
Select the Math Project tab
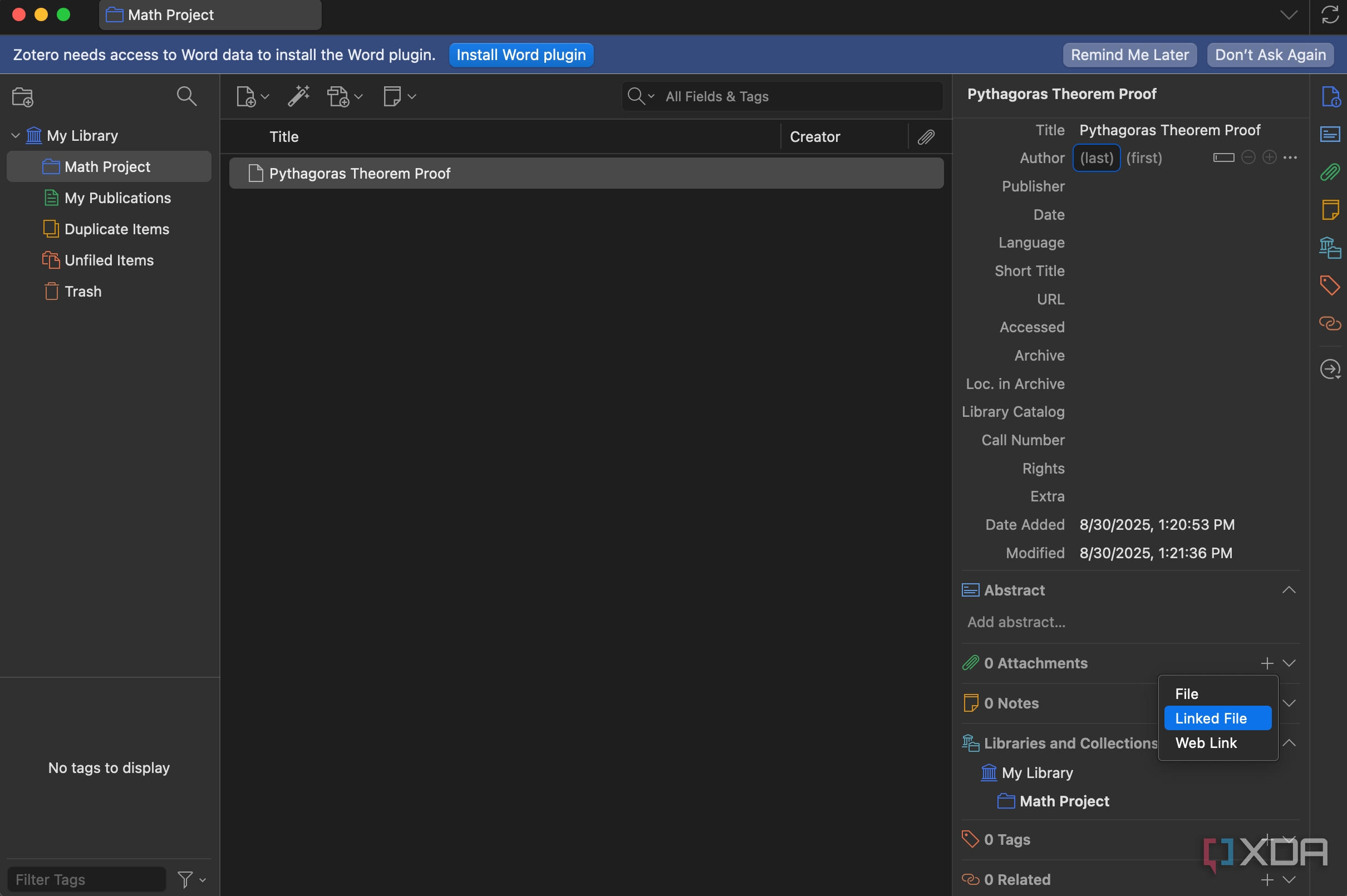click(210, 15)
